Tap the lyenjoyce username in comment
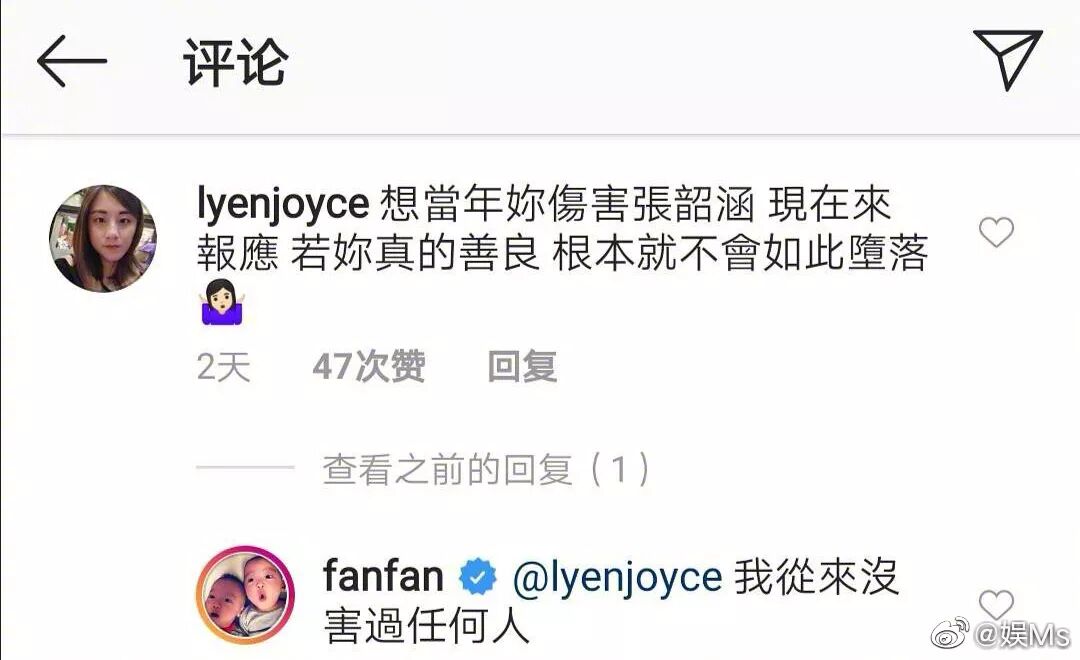This screenshot has height=660, width=1080. [283, 205]
